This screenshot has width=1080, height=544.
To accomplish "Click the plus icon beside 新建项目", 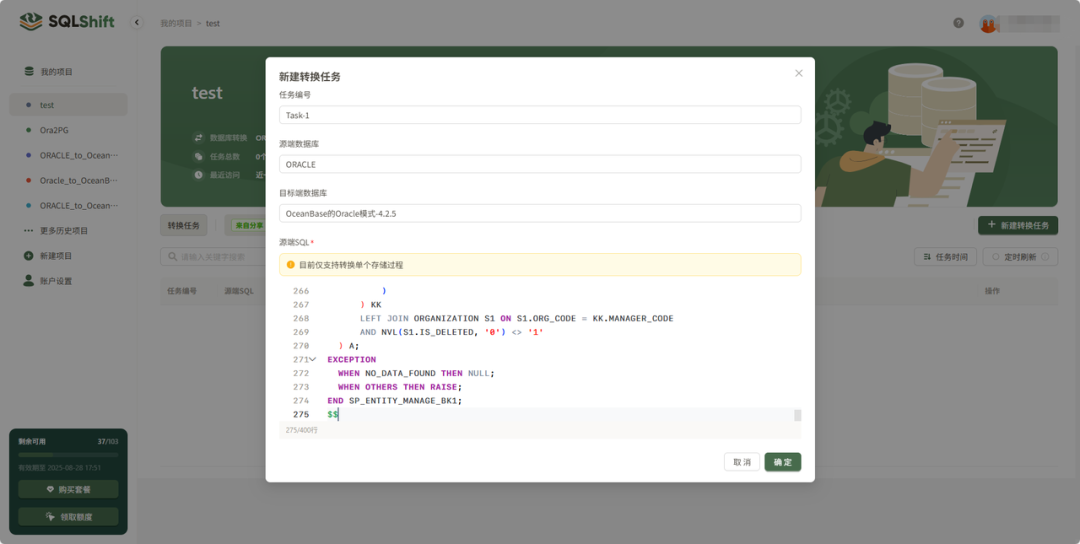I will [28, 255].
